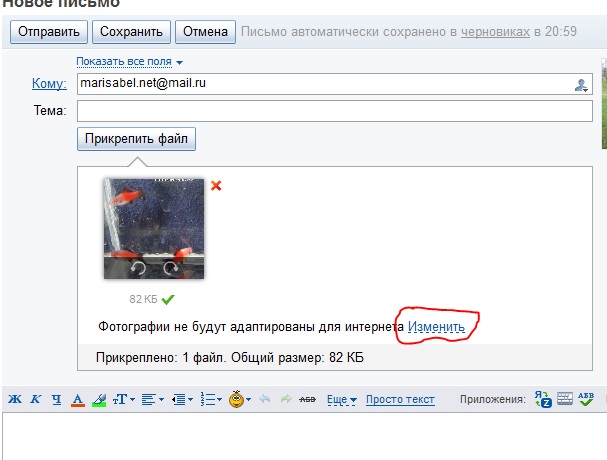Remove the attached fish photo

[x=216, y=185]
